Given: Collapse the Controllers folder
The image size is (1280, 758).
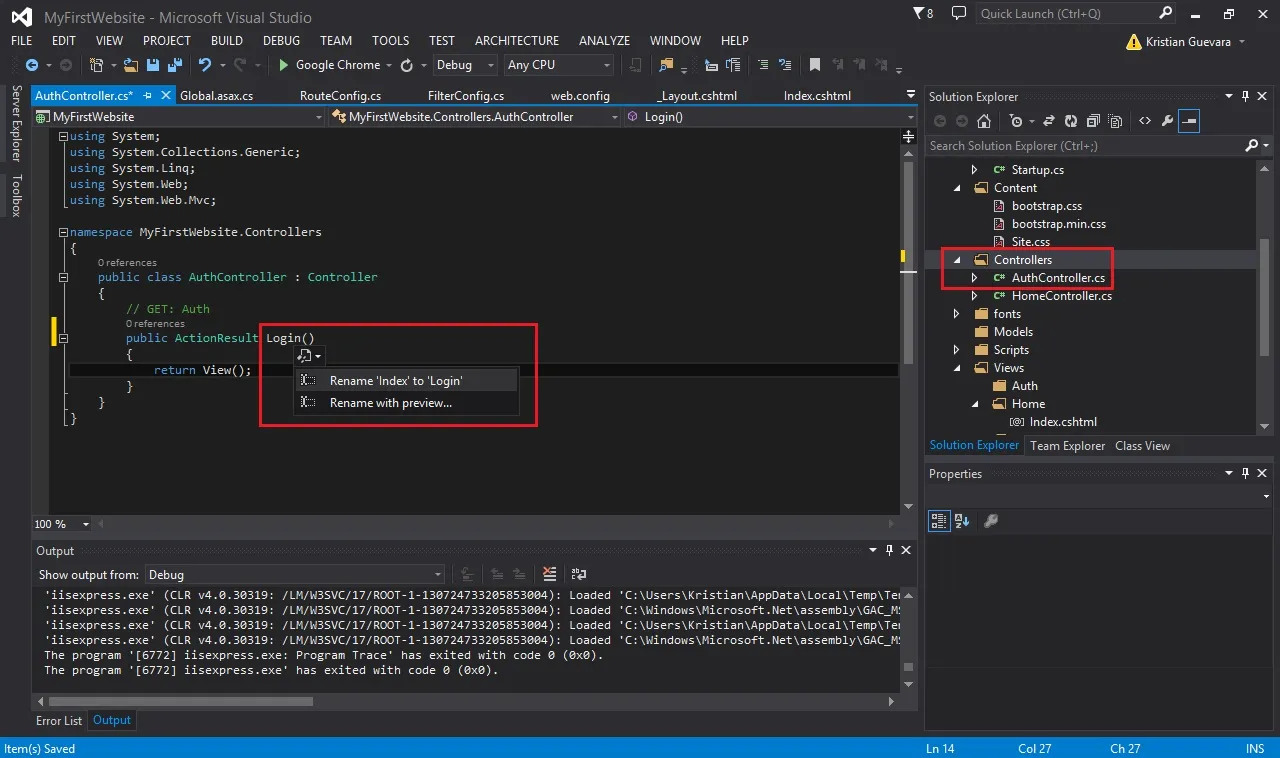Looking at the screenshot, I should click(957, 260).
